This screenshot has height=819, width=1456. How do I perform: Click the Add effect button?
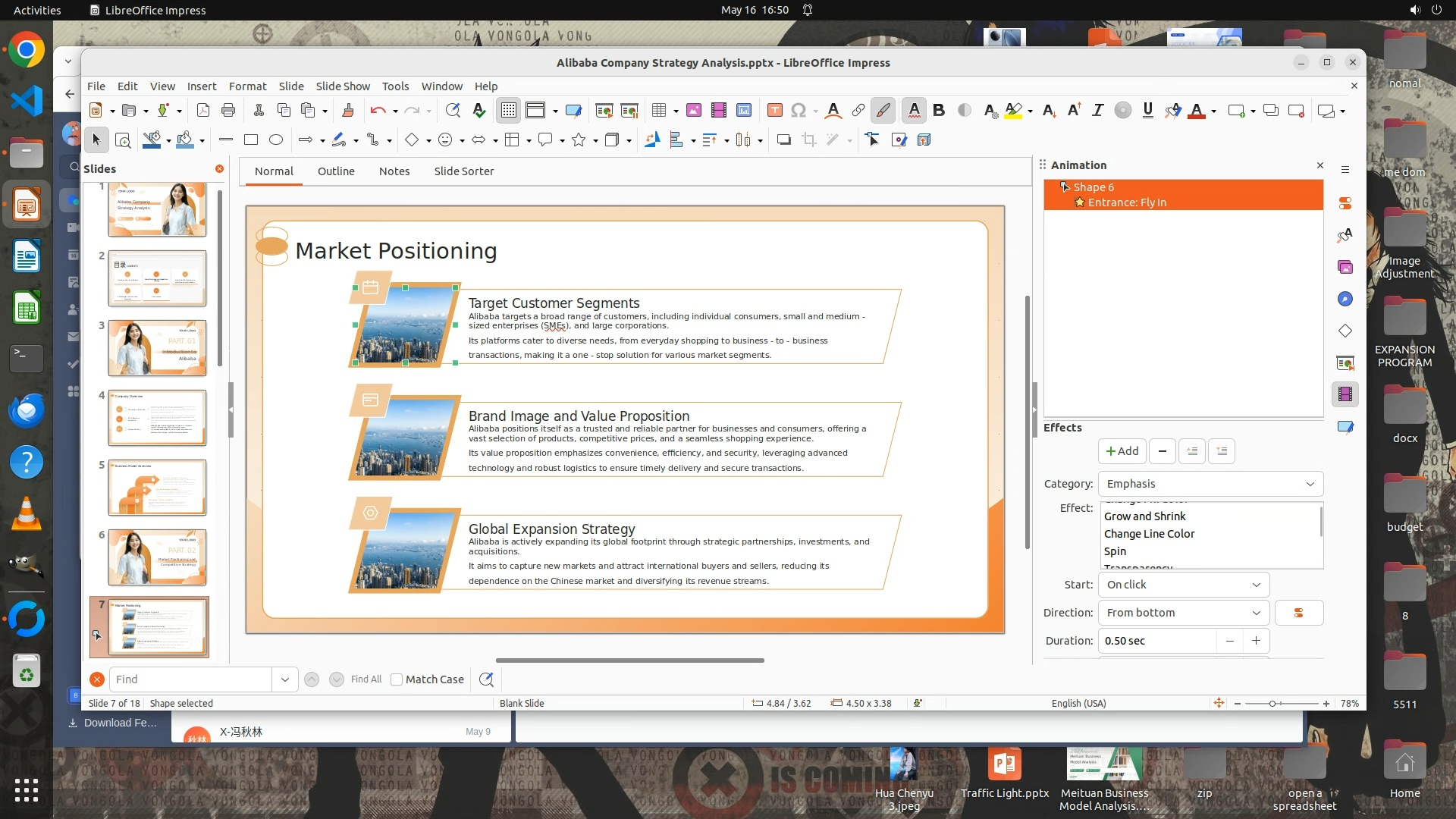[x=1122, y=451]
